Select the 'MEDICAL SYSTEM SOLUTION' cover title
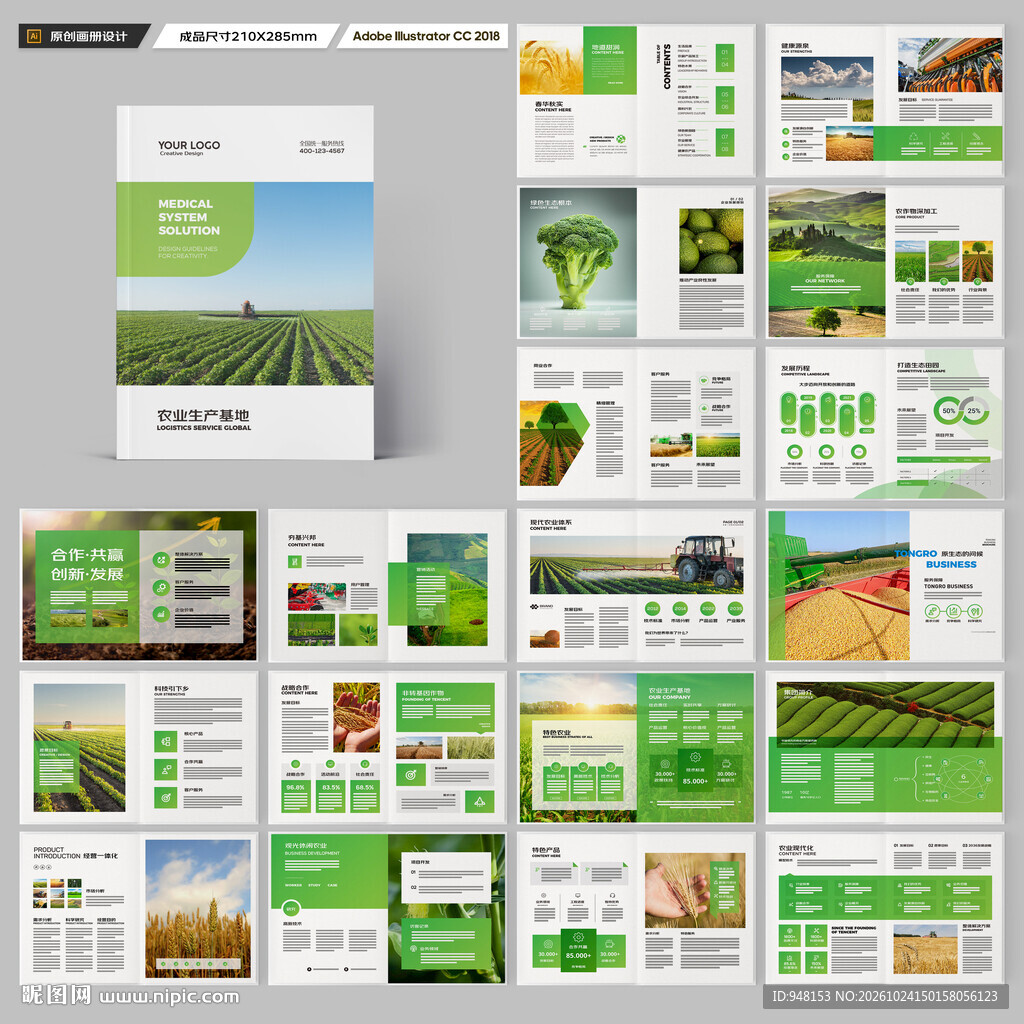Viewport: 1024px width, 1024px height. pyautogui.click(x=189, y=217)
